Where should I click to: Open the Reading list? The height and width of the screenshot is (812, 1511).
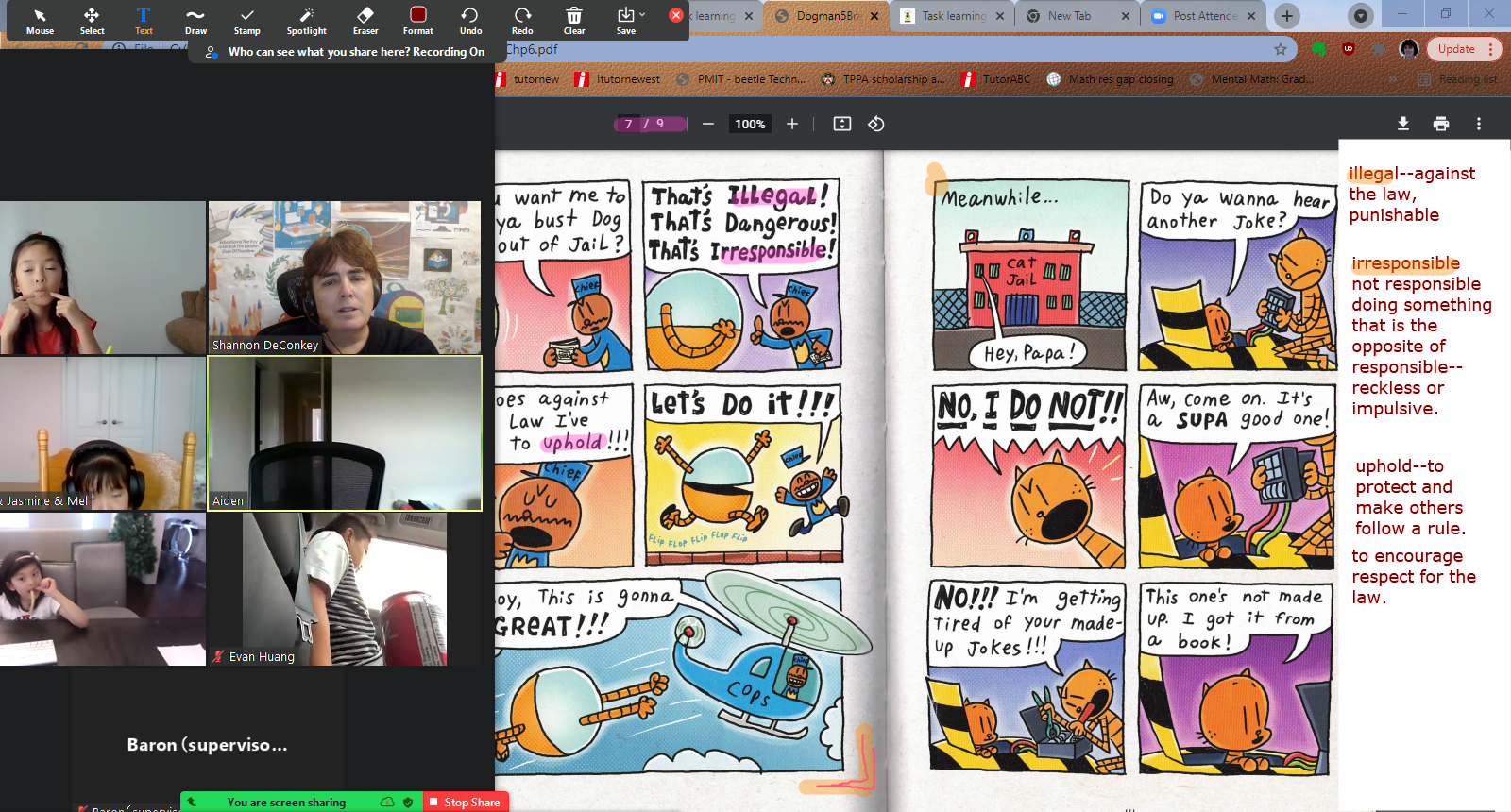1458,79
